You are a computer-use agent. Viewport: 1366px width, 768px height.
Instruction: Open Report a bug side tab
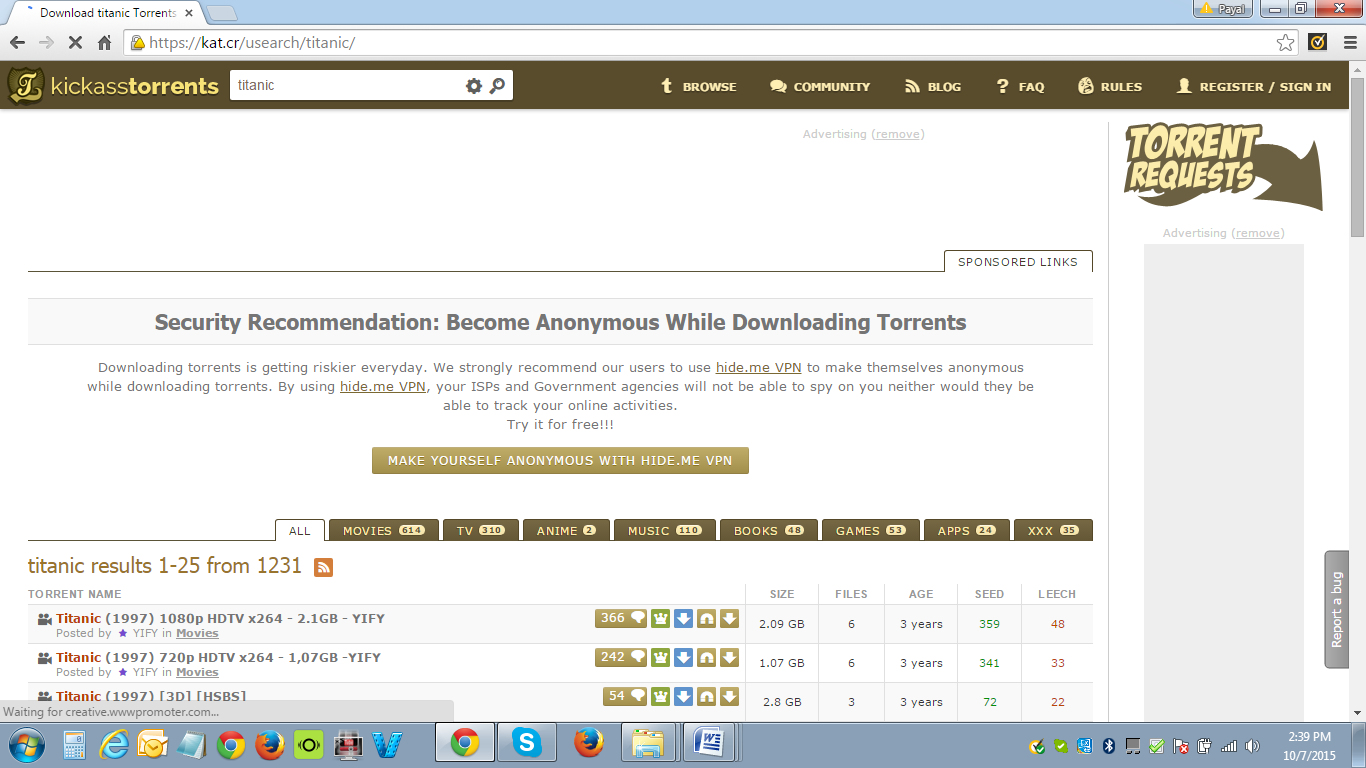coord(1337,608)
